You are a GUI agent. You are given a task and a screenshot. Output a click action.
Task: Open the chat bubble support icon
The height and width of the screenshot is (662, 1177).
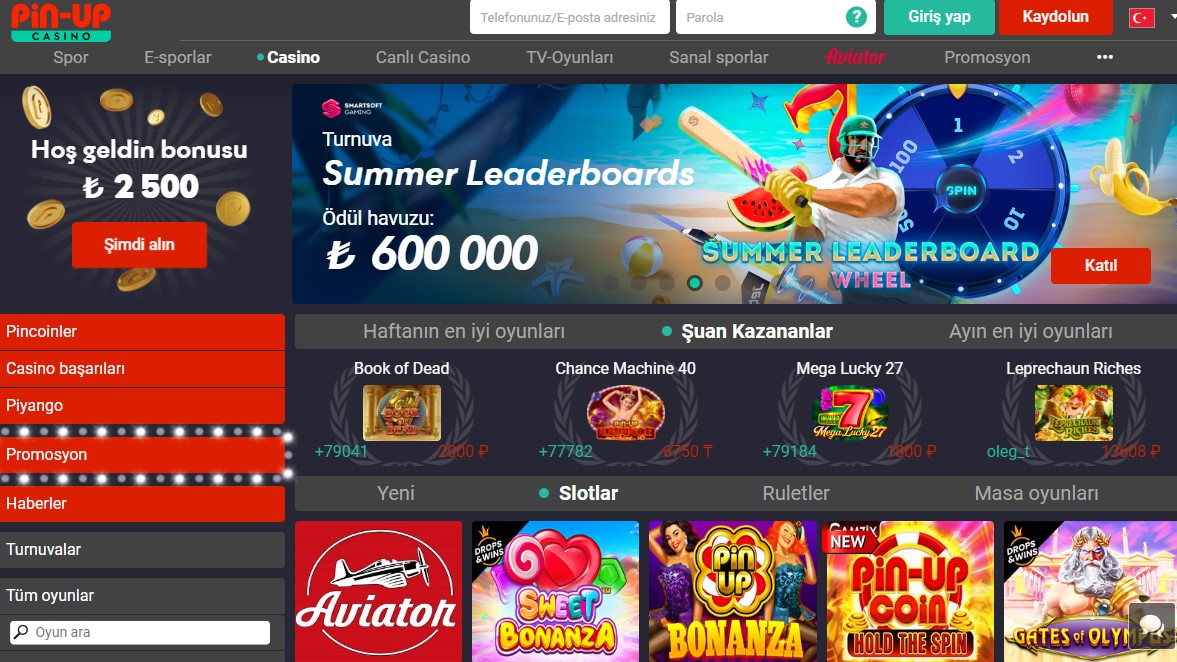(x=1150, y=624)
